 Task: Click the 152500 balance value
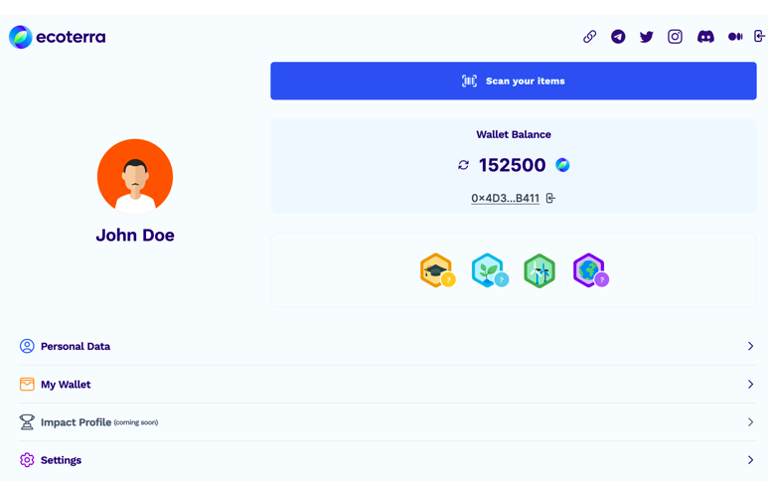[512, 165]
